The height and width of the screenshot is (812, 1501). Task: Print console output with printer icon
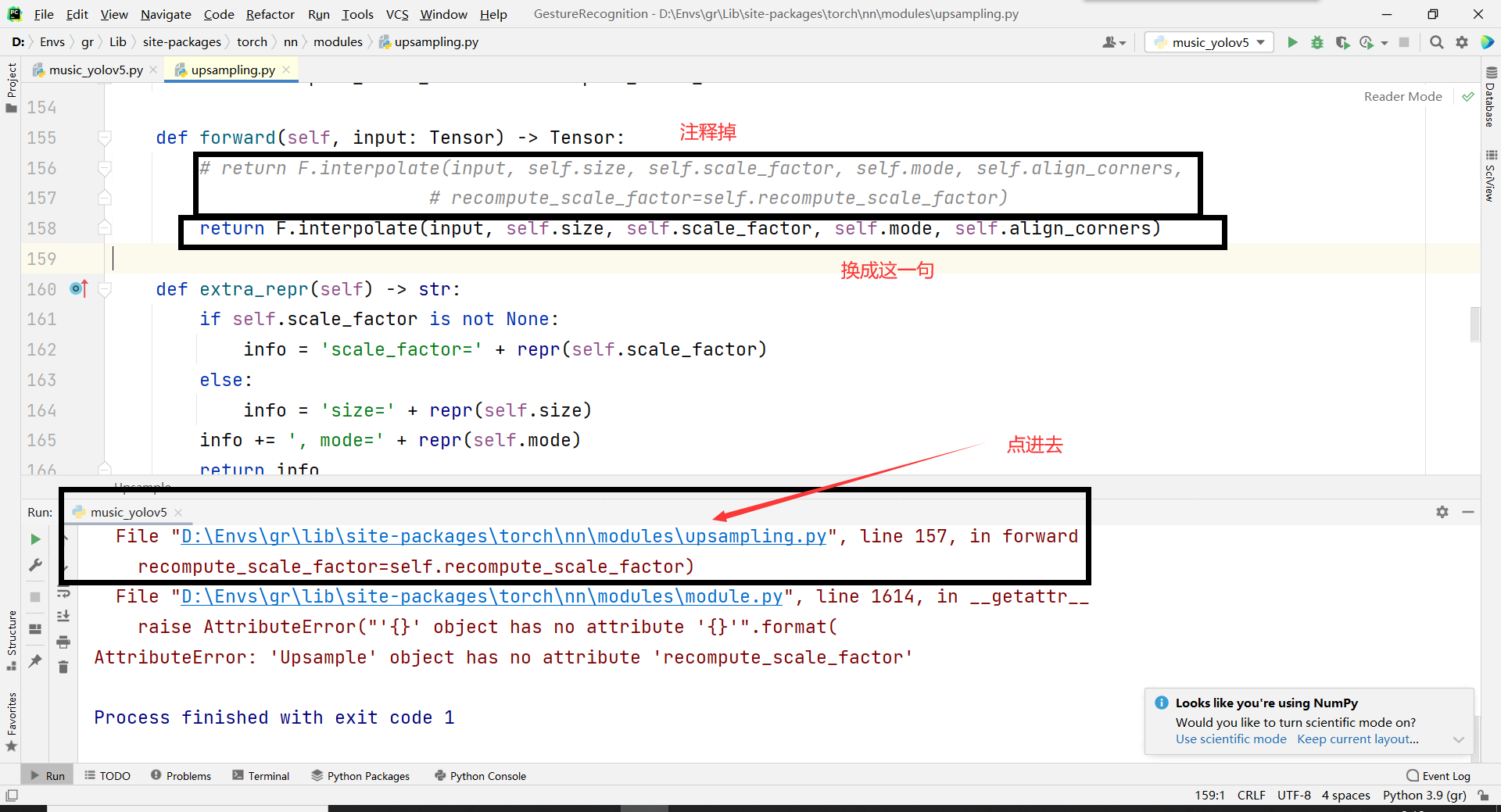pos(63,642)
